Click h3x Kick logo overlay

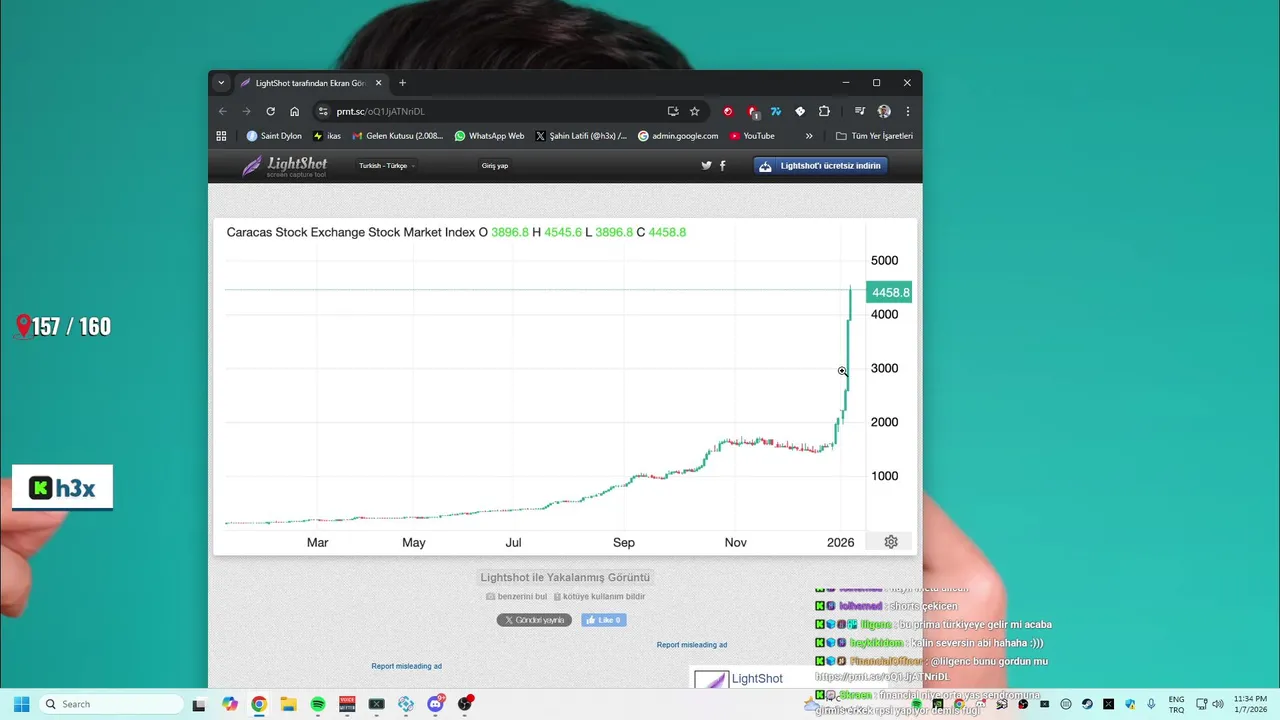tap(62, 488)
